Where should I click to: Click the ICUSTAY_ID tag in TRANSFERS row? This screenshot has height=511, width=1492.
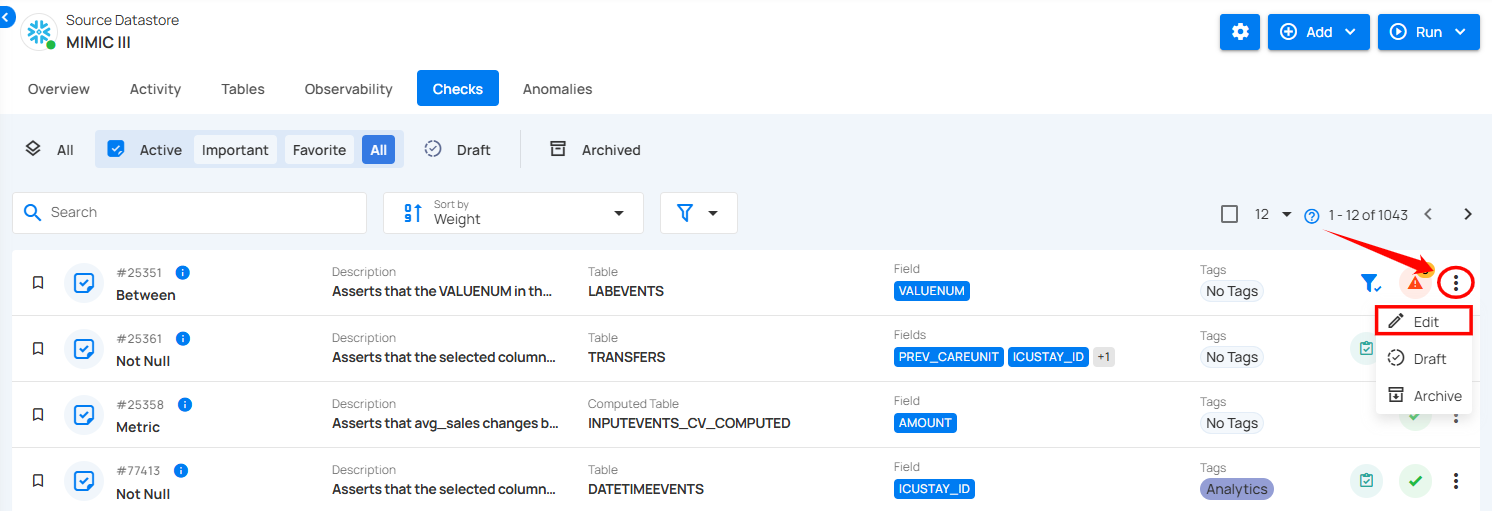tap(1048, 357)
